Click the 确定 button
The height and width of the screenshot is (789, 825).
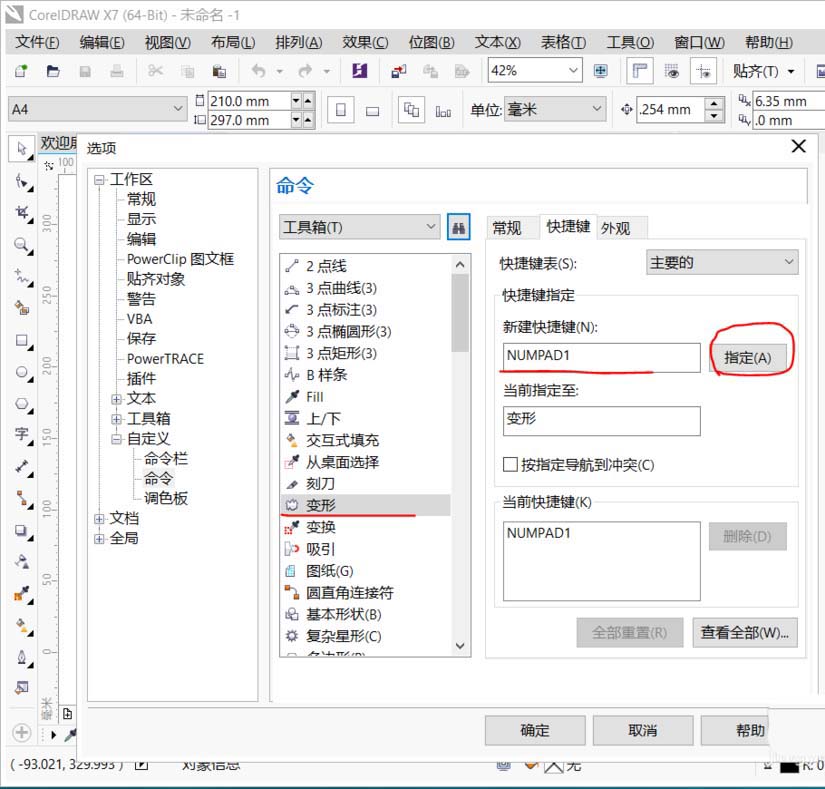pos(535,730)
